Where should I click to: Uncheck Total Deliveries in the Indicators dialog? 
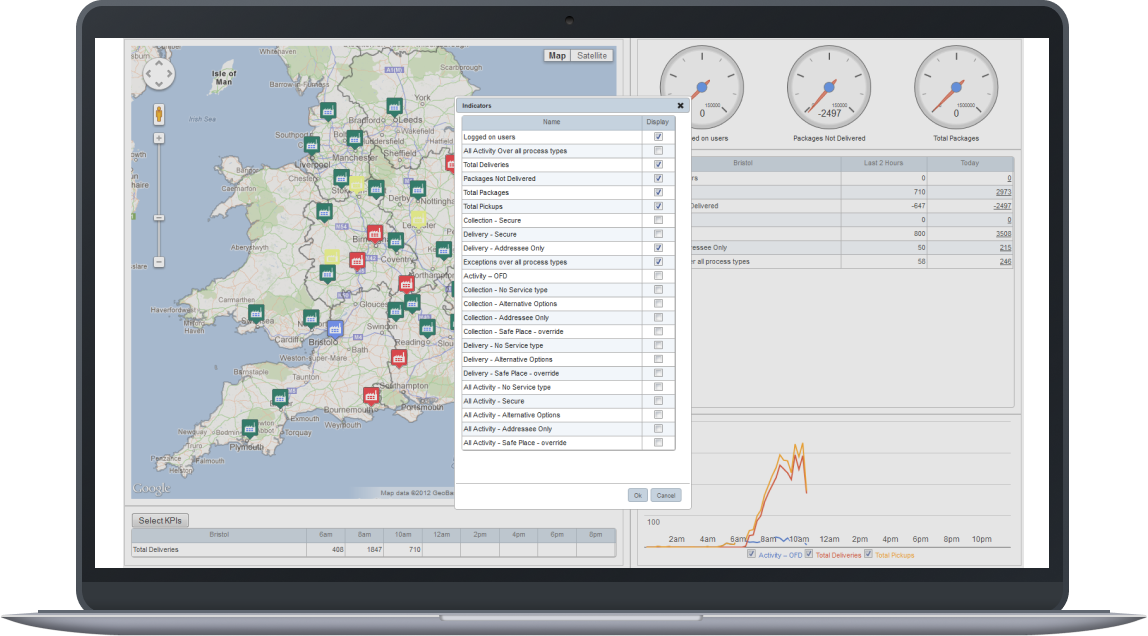(x=658, y=164)
